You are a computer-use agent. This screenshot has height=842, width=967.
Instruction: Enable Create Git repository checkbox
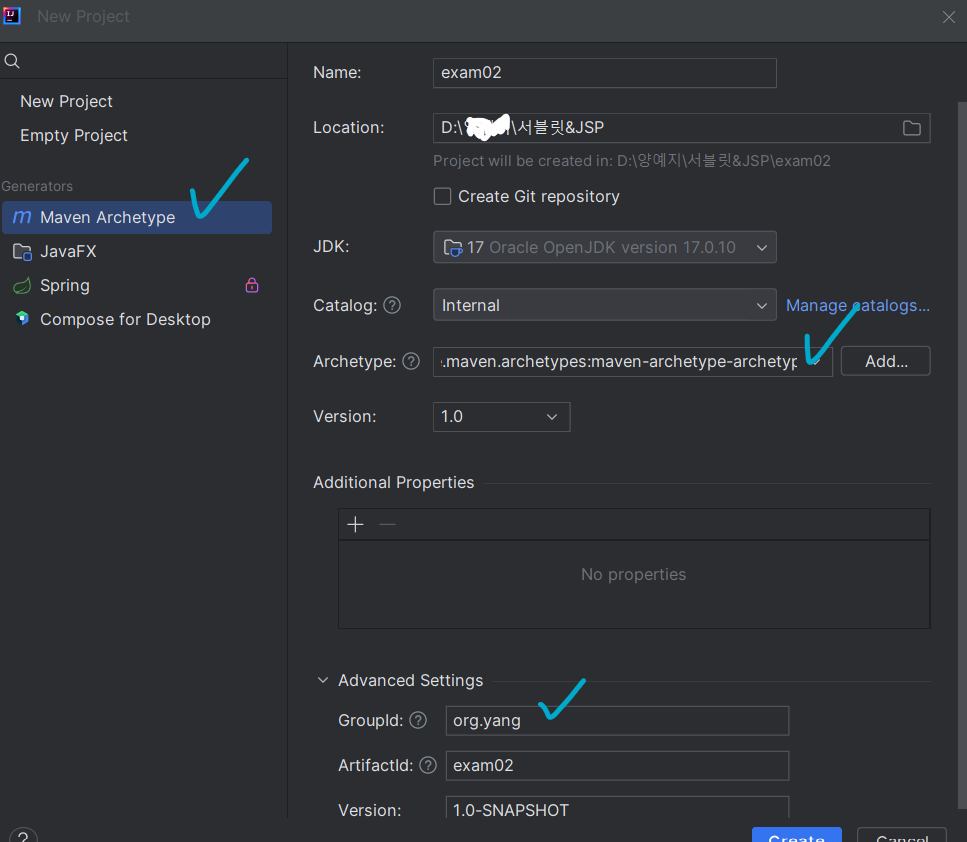(x=442, y=196)
